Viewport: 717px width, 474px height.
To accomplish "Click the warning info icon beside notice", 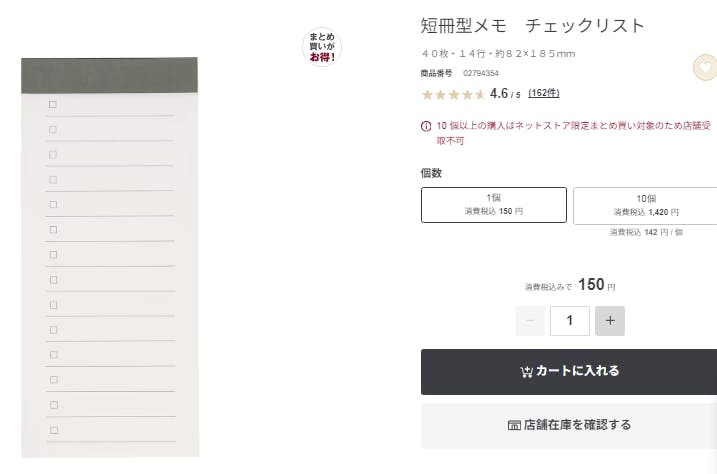I will point(426,126).
